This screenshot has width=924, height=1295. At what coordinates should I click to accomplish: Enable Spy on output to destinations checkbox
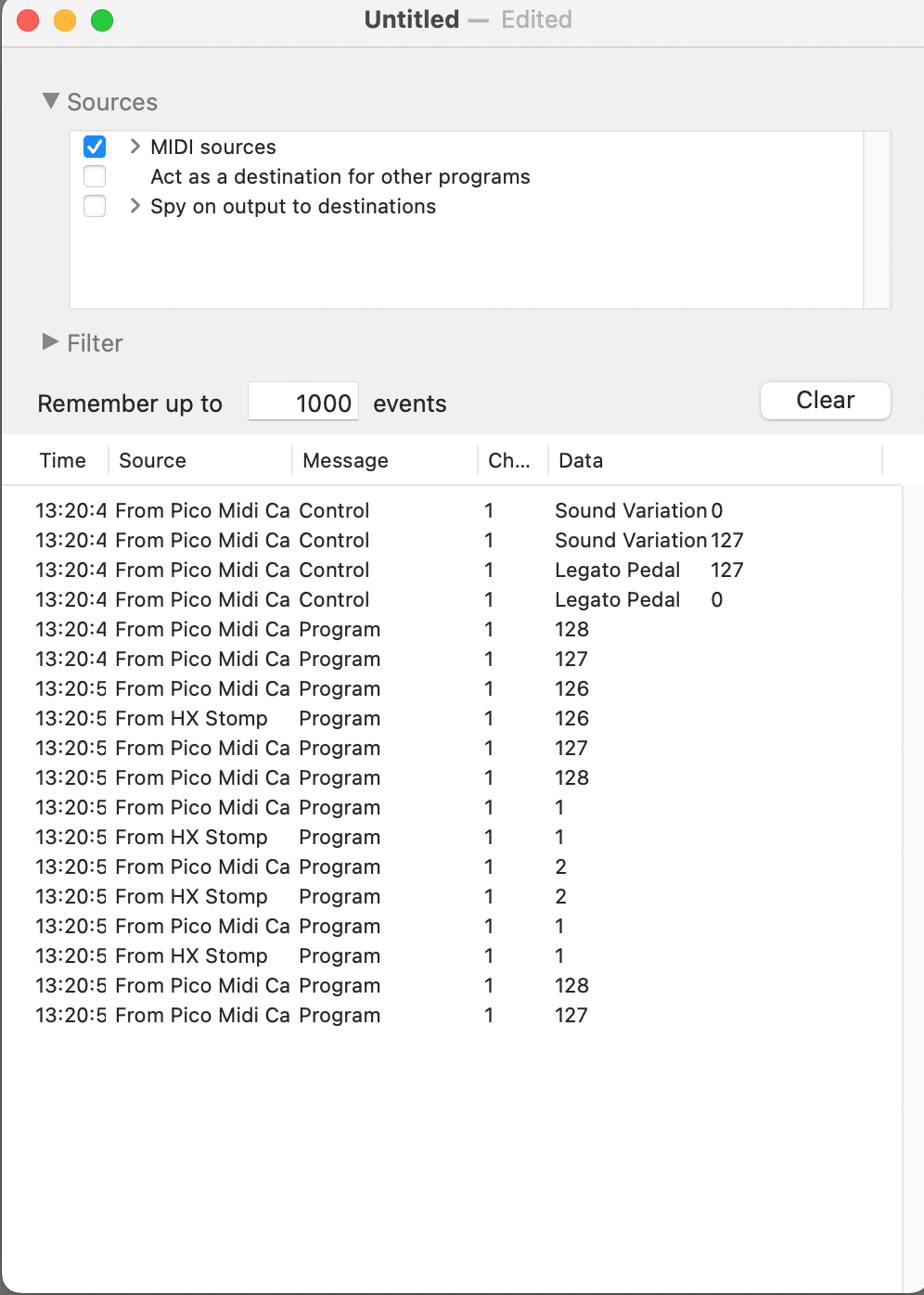(x=95, y=206)
